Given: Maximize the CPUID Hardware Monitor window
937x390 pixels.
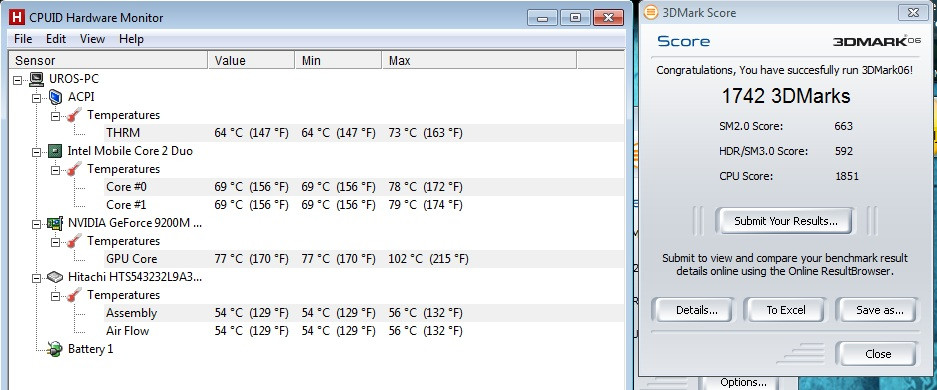Looking at the screenshot, I should coord(575,17).
